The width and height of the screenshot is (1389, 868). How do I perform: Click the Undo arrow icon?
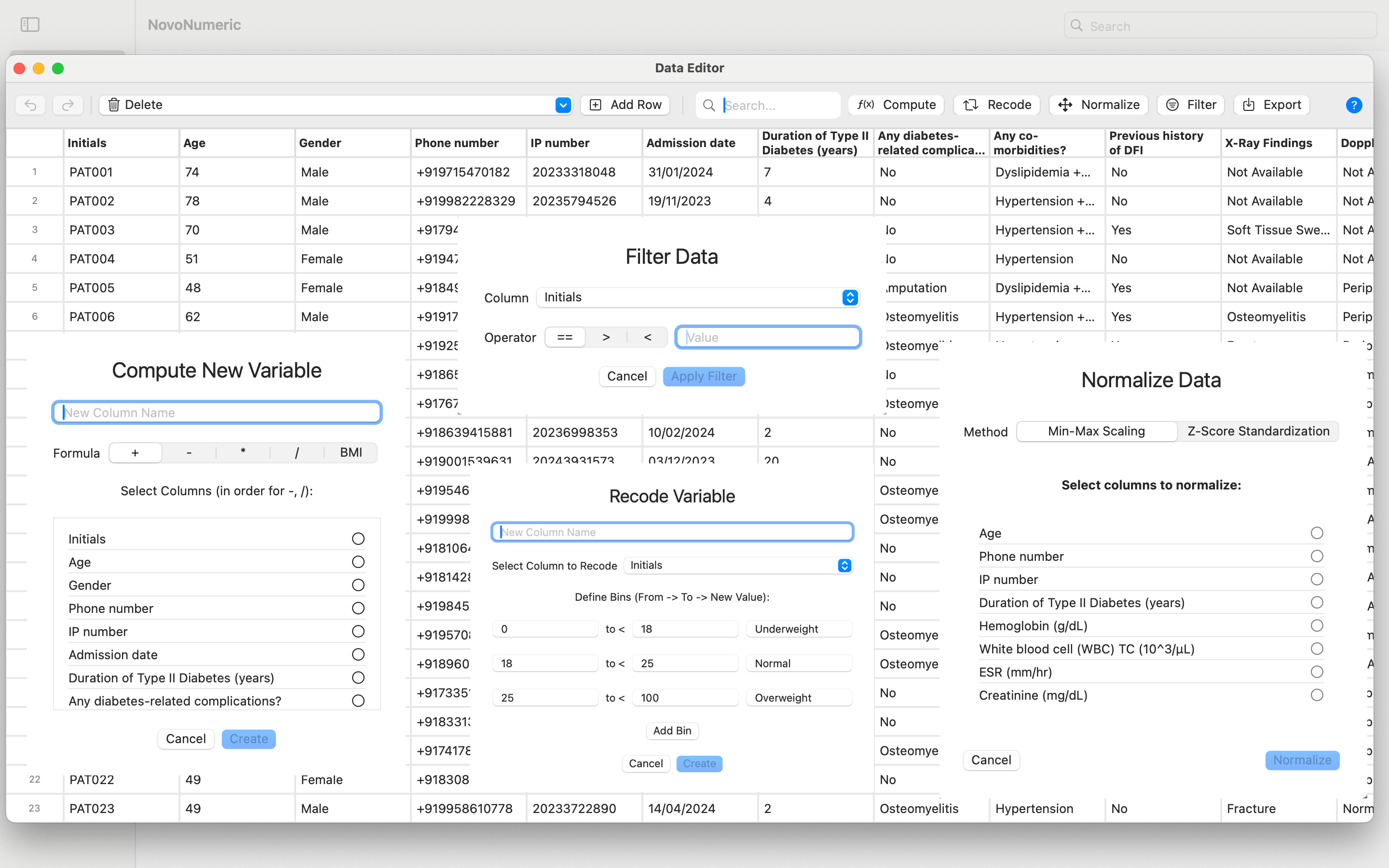pyautogui.click(x=30, y=105)
